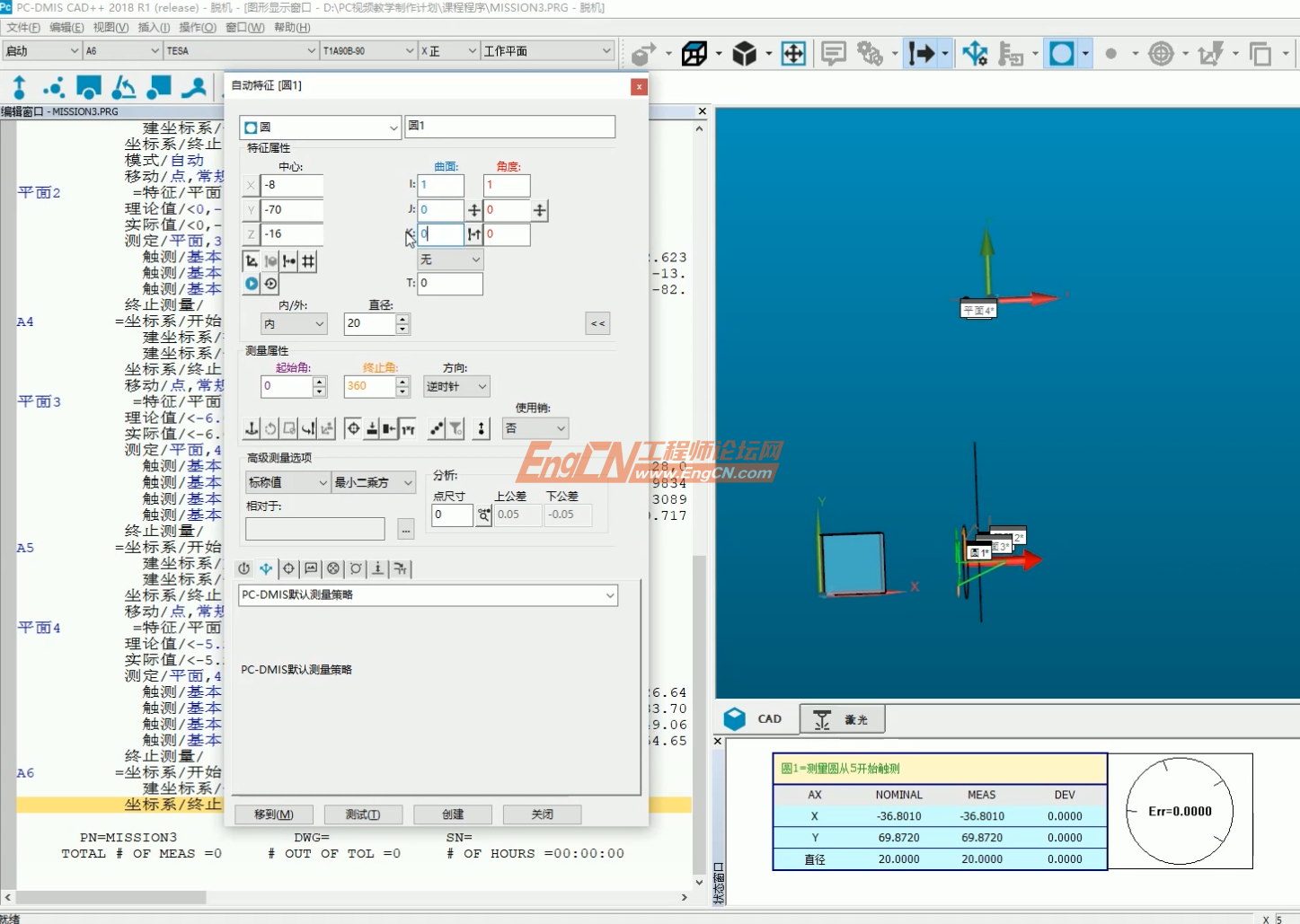Switch to the 激光 tab below the CAD view
This screenshot has width=1300, height=924.
click(841, 718)
